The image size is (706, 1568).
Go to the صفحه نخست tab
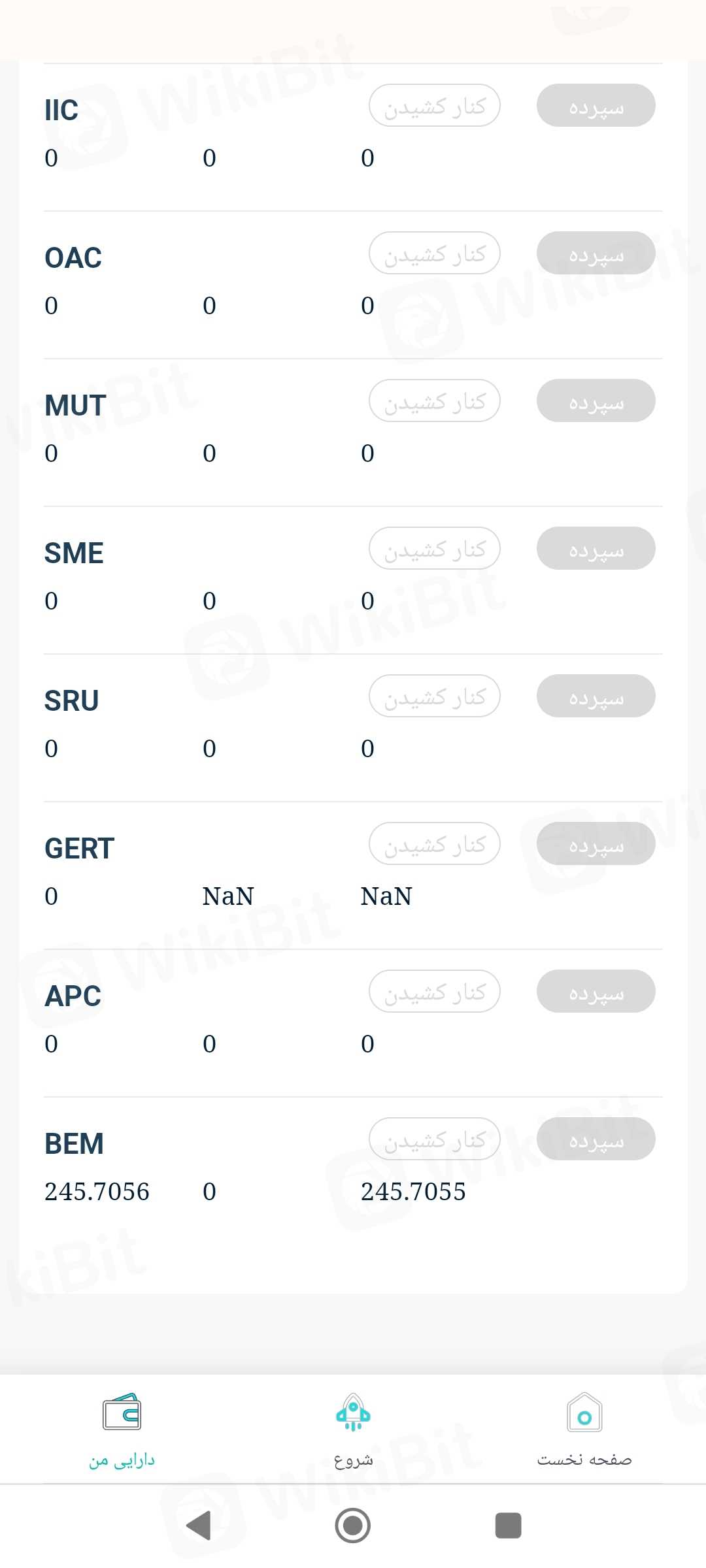(x=584, y=1460)
